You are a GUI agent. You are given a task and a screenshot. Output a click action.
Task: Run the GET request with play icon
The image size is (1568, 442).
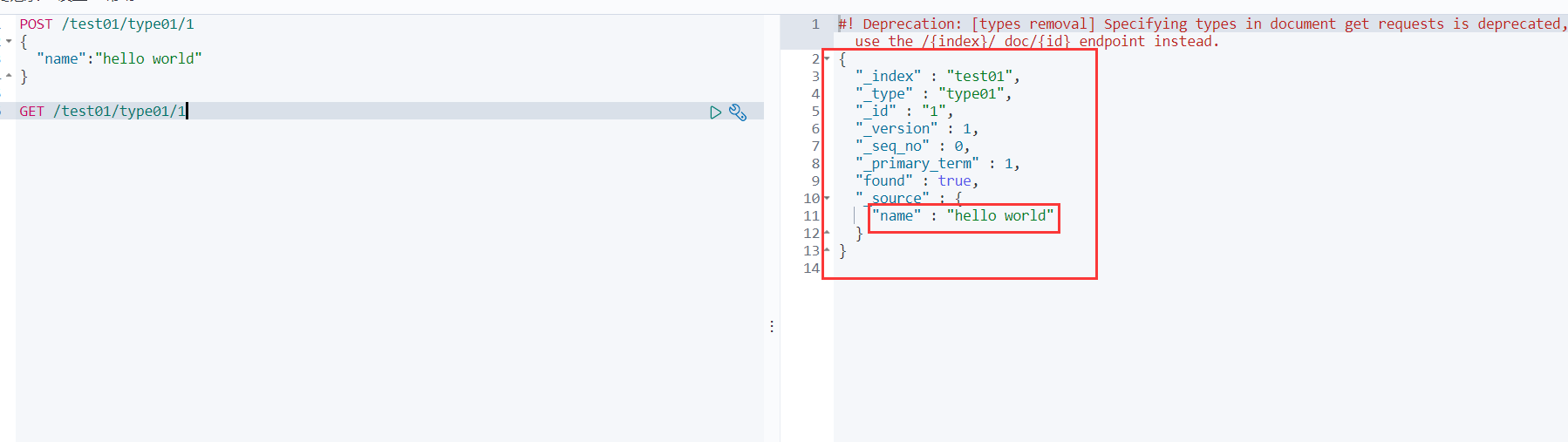(x=715, y=112)
